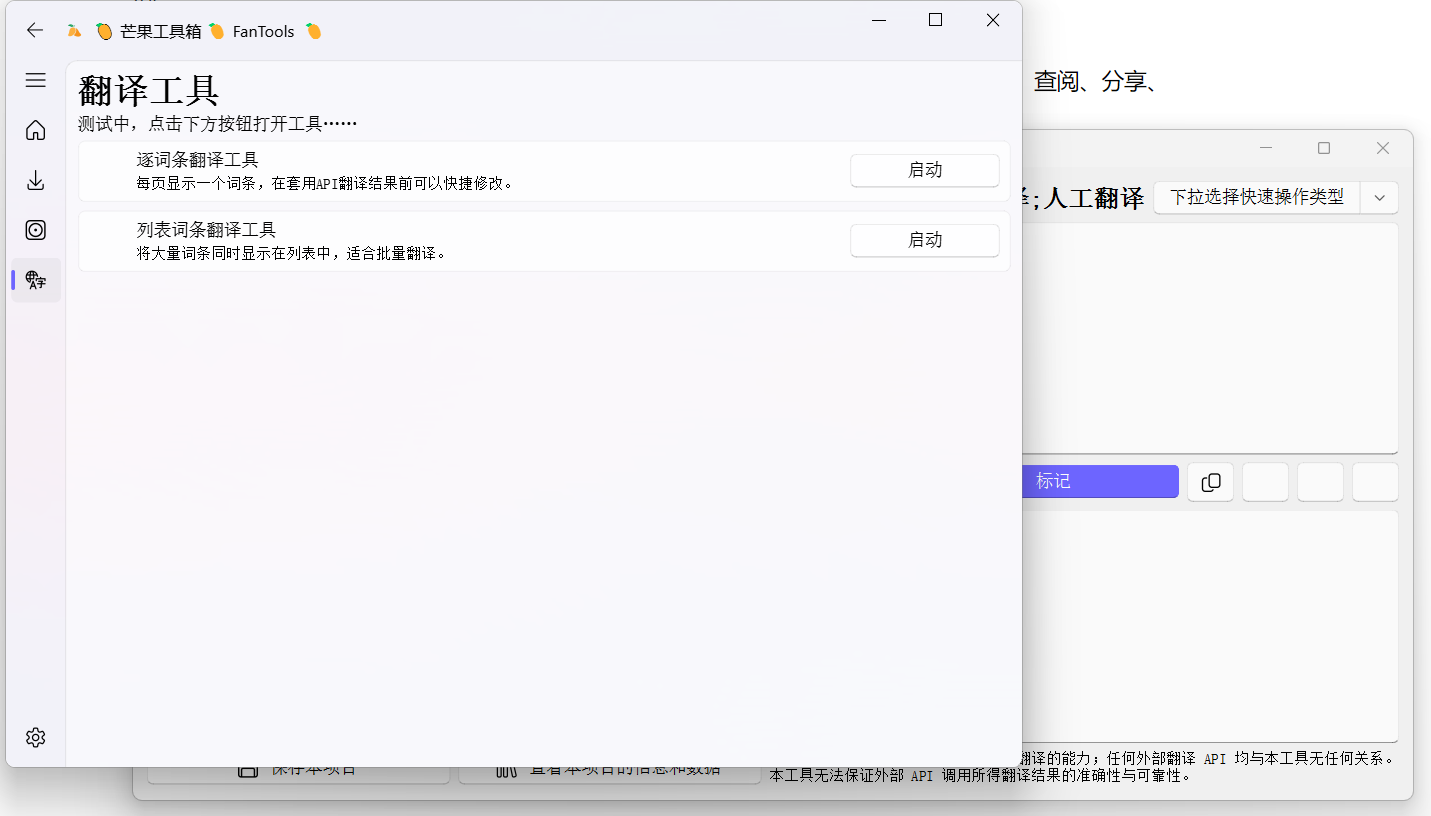Open the 下拉选择快速操作类型 dropdown

(1256, 197)
